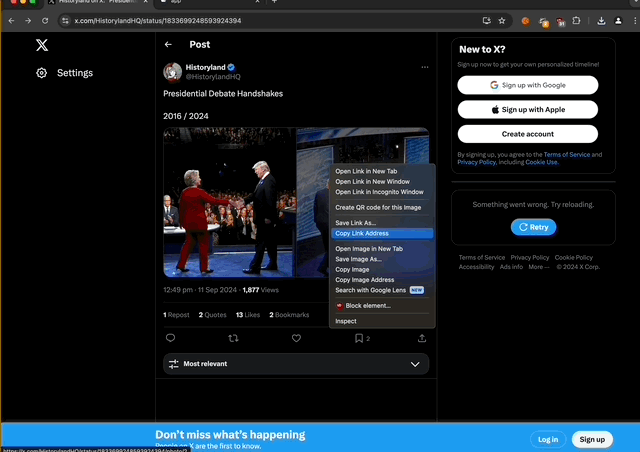Image resolution: width=640 pixels, height=452 pixels.
Task: Open the browser downloads icon
Action: [x=601, y=21]
